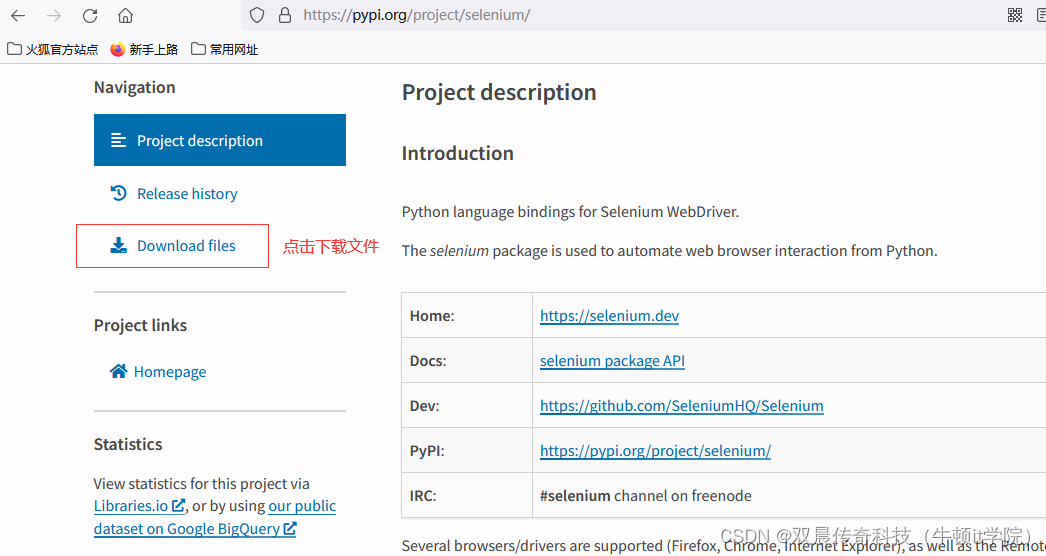Screen dimensions: 1046x556
Task: Click the #selenium channel on freenode text
Action: (645, 496)
